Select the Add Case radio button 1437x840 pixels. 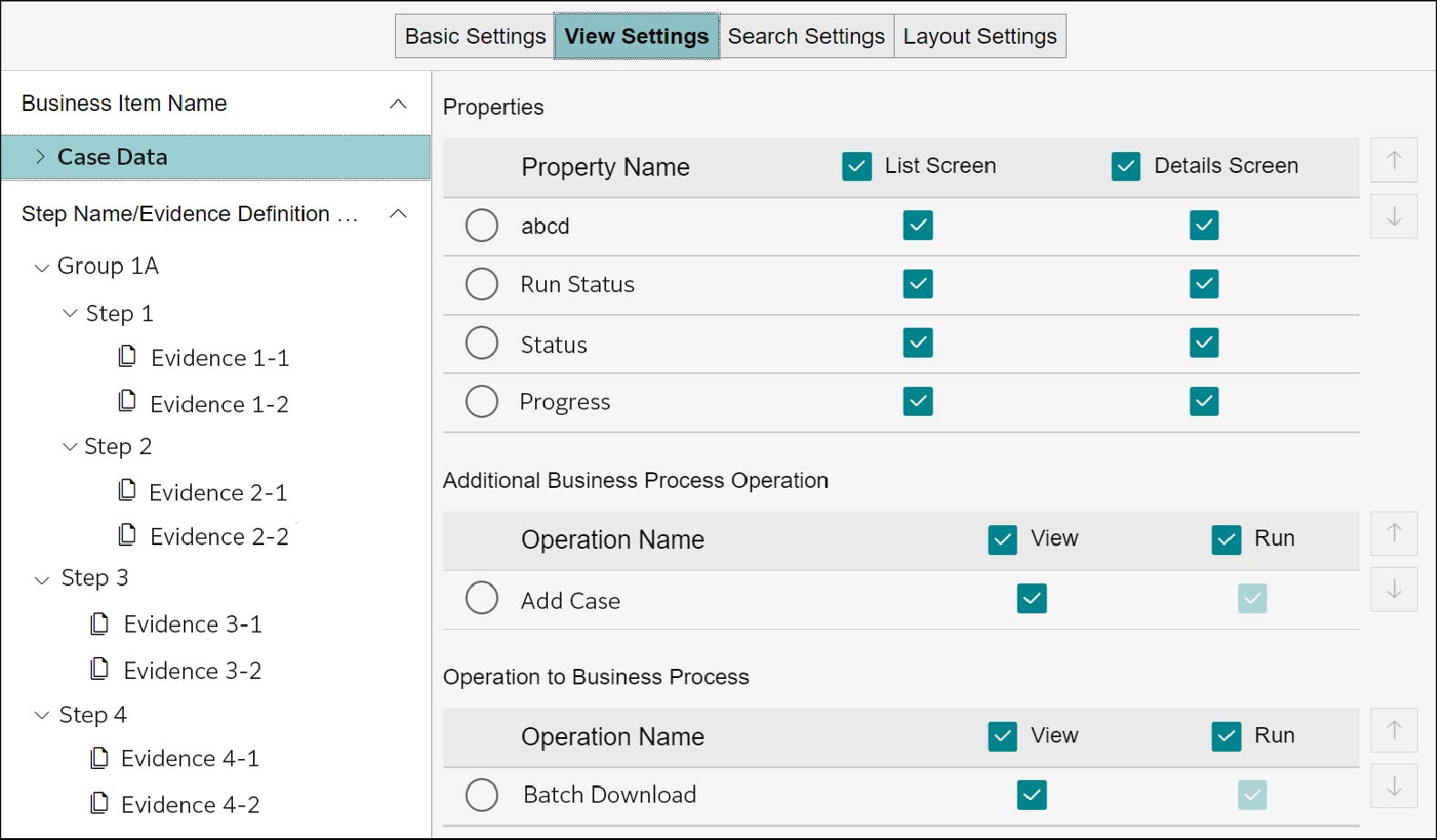[481, 598]
